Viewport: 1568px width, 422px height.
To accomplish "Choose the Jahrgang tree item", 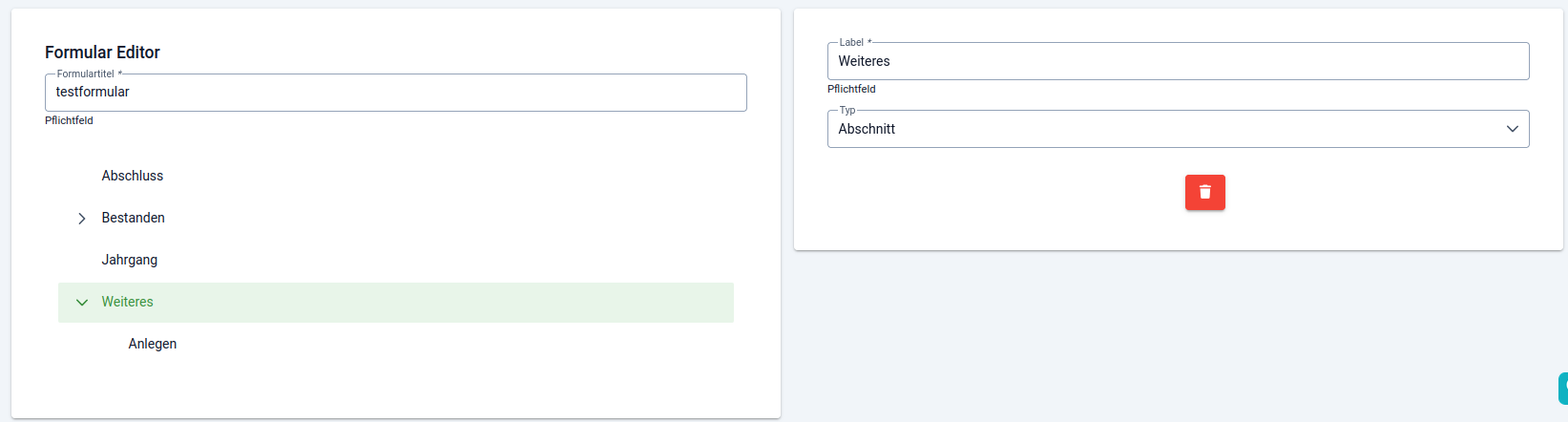I will [130, 260].
